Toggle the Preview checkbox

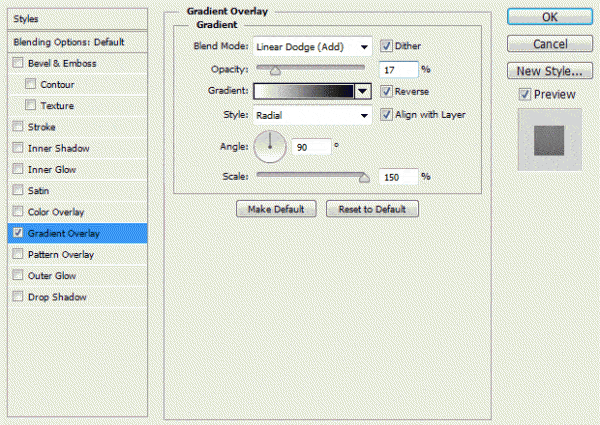pos(525,95)
